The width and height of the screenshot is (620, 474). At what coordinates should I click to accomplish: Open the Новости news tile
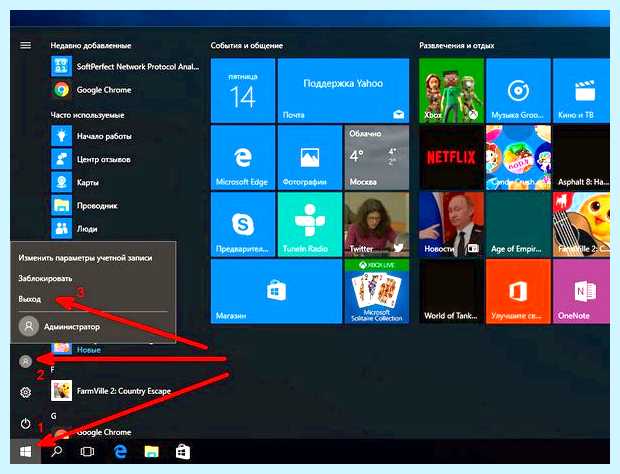pyautogui.click(x=451, y=224)
